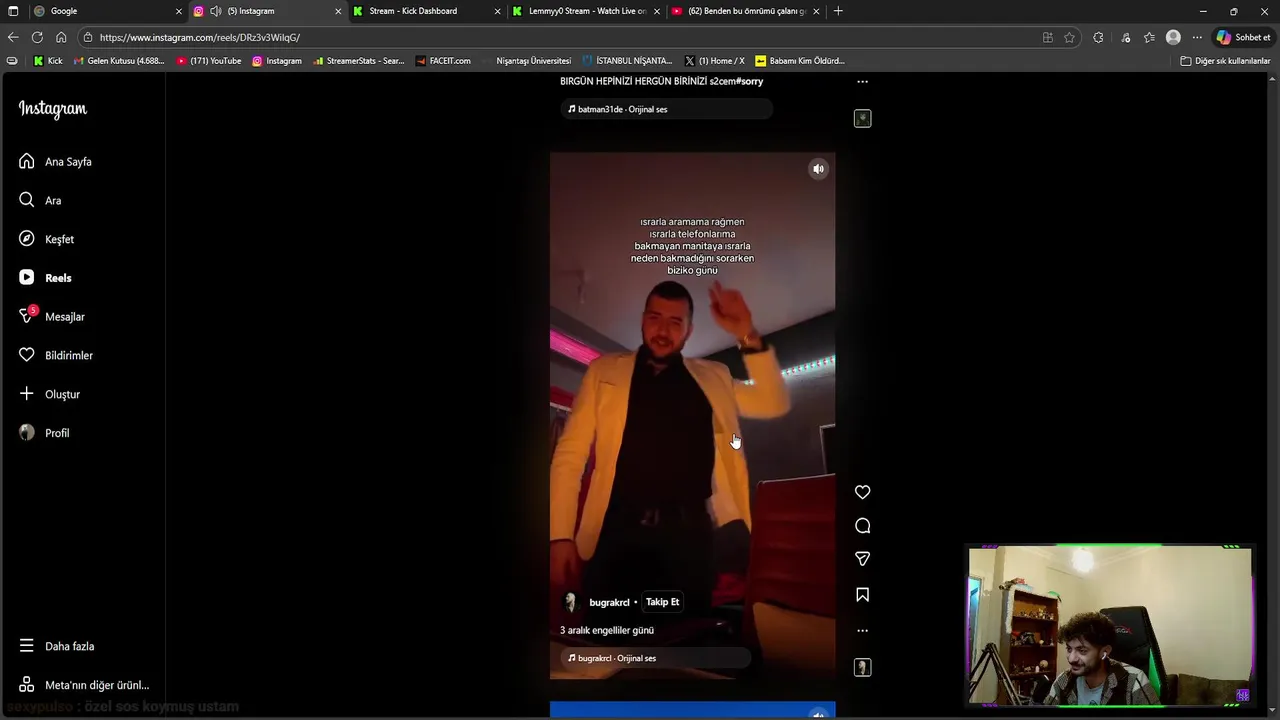Add page to favorites star
The width and height of the screenshot is (1280, 720).
[1069, 37]
